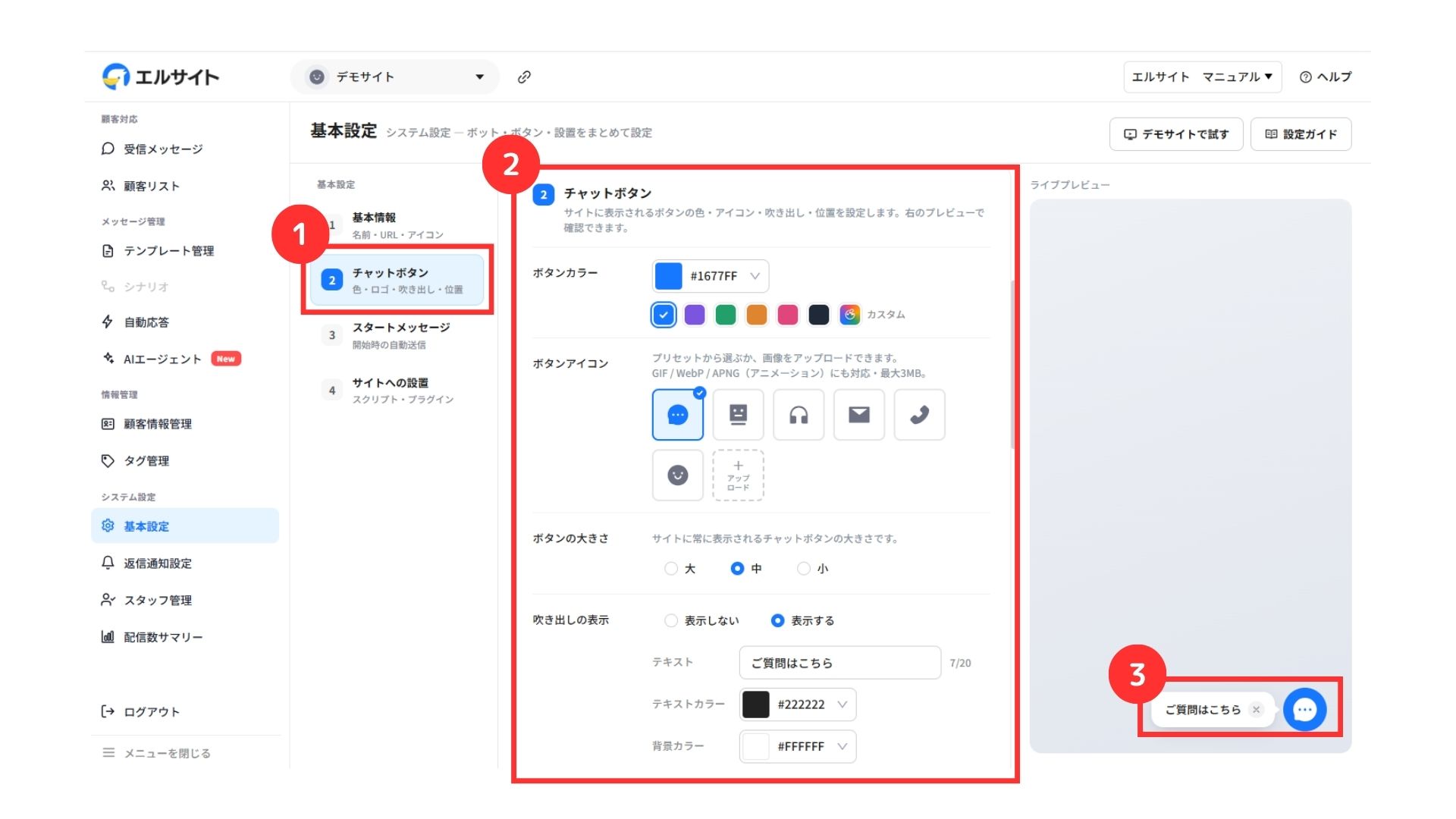The width and height of the screenshot is (1456, 819).
Task: Click the デモサイトで試す button
Action: (1176, 134)
